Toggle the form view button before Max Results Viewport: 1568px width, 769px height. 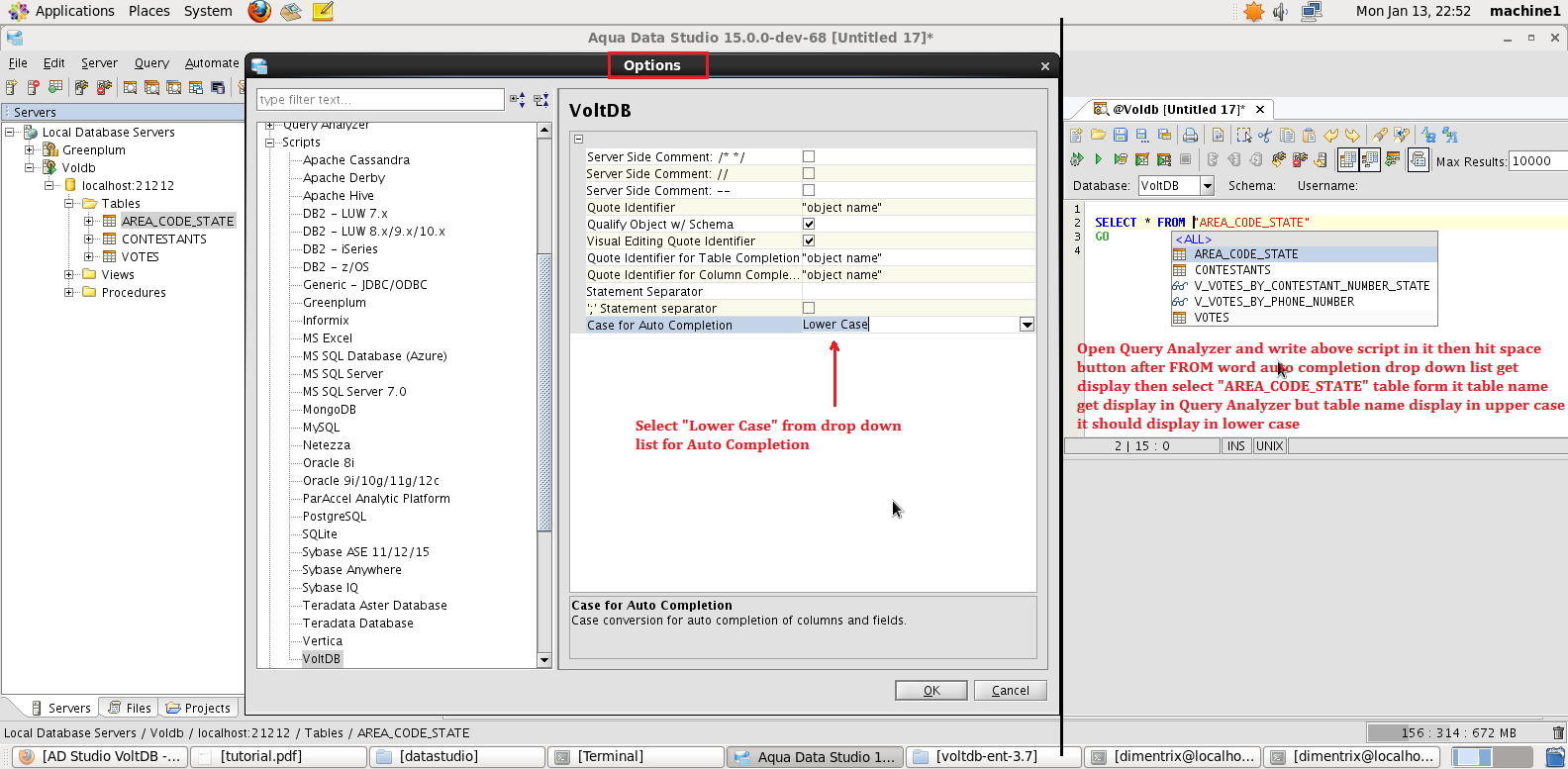(x=1419, y=159)
